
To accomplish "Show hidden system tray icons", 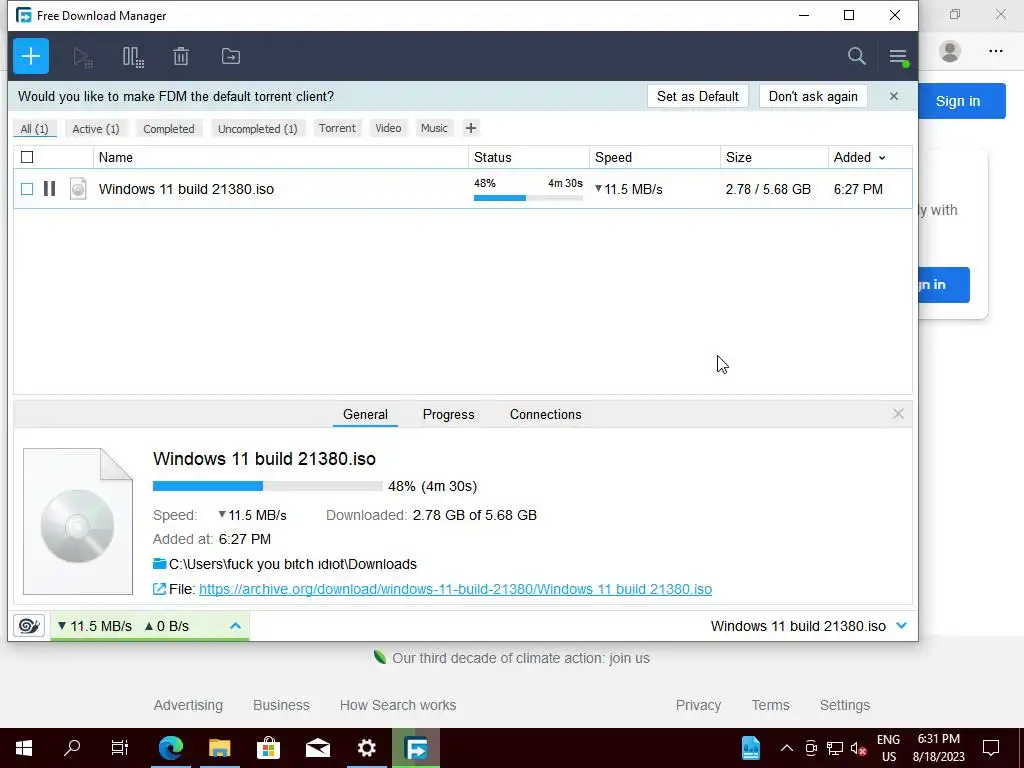I will coord(787,748).
